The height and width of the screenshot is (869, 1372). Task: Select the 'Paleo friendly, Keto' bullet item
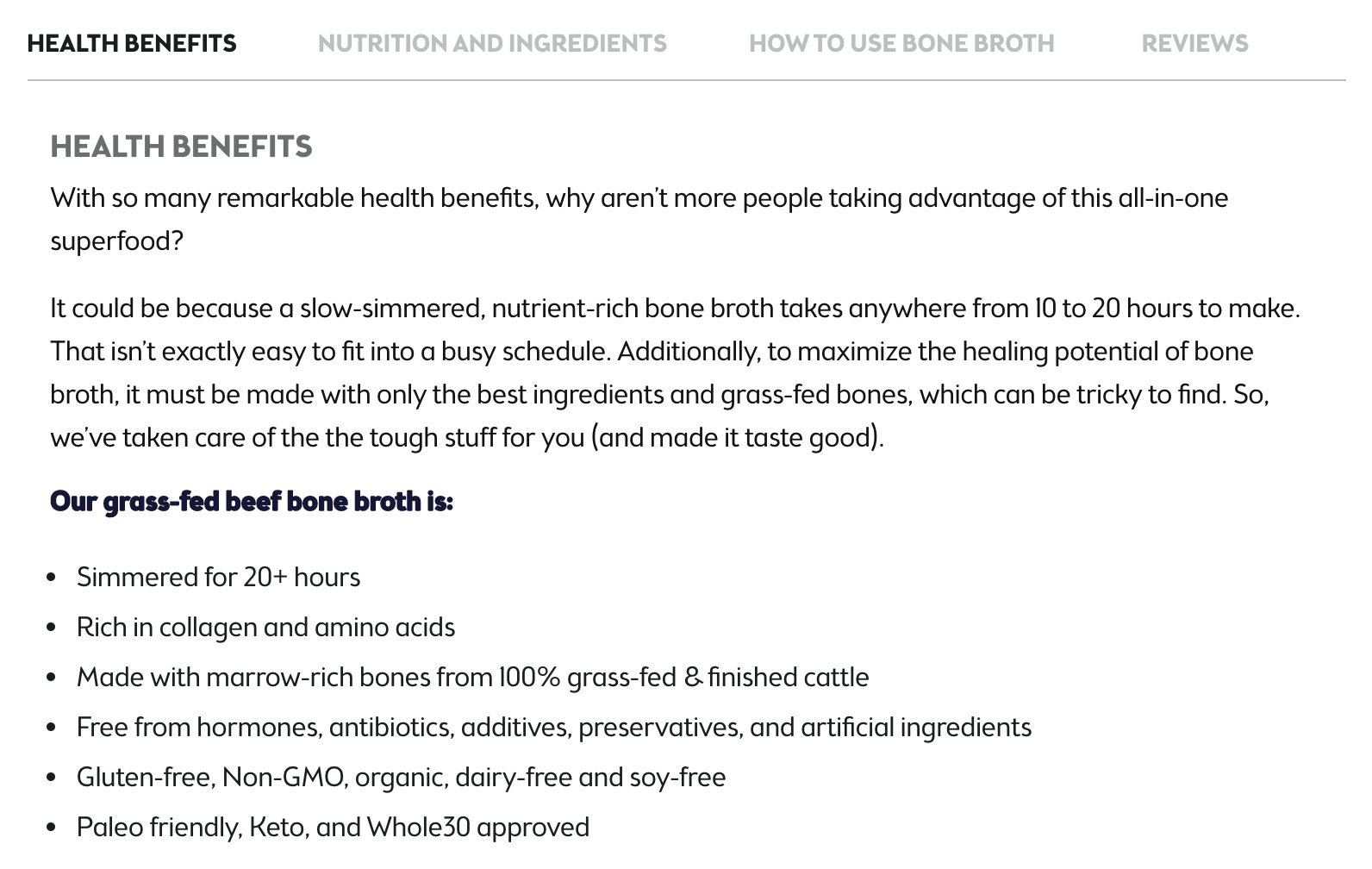334,827
